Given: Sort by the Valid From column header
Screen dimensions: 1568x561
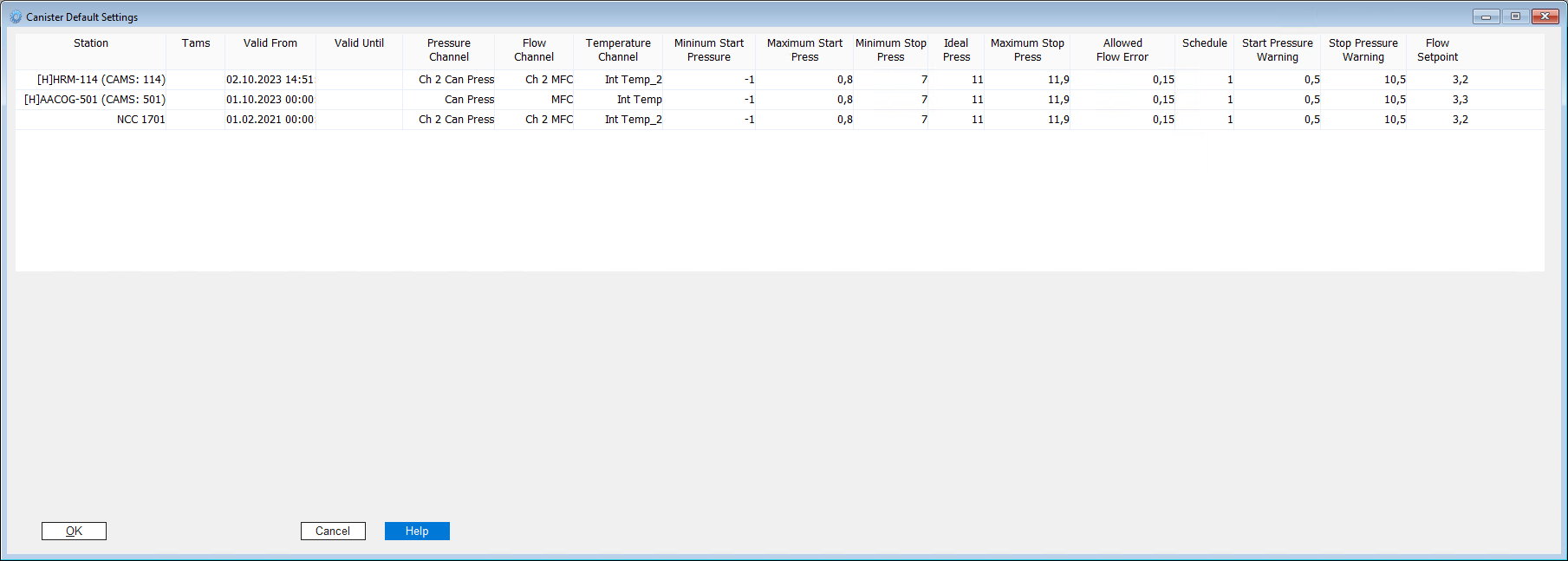Looking at the screenshot, I should click(270, 43).
